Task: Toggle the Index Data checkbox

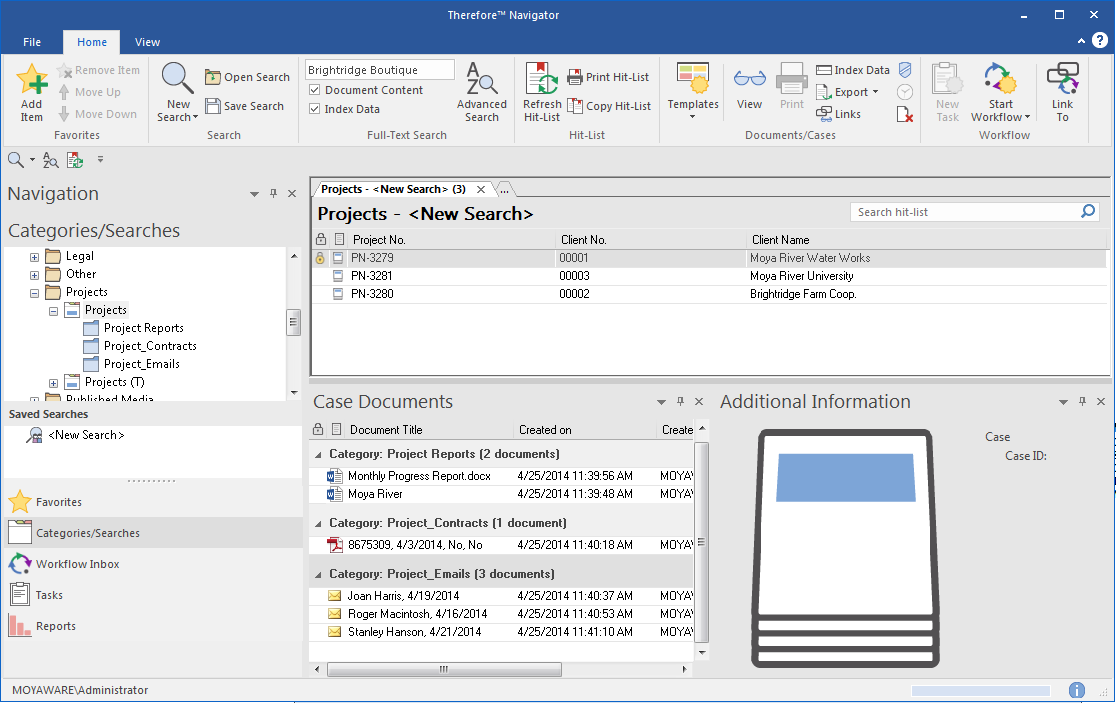Action: 315,109
